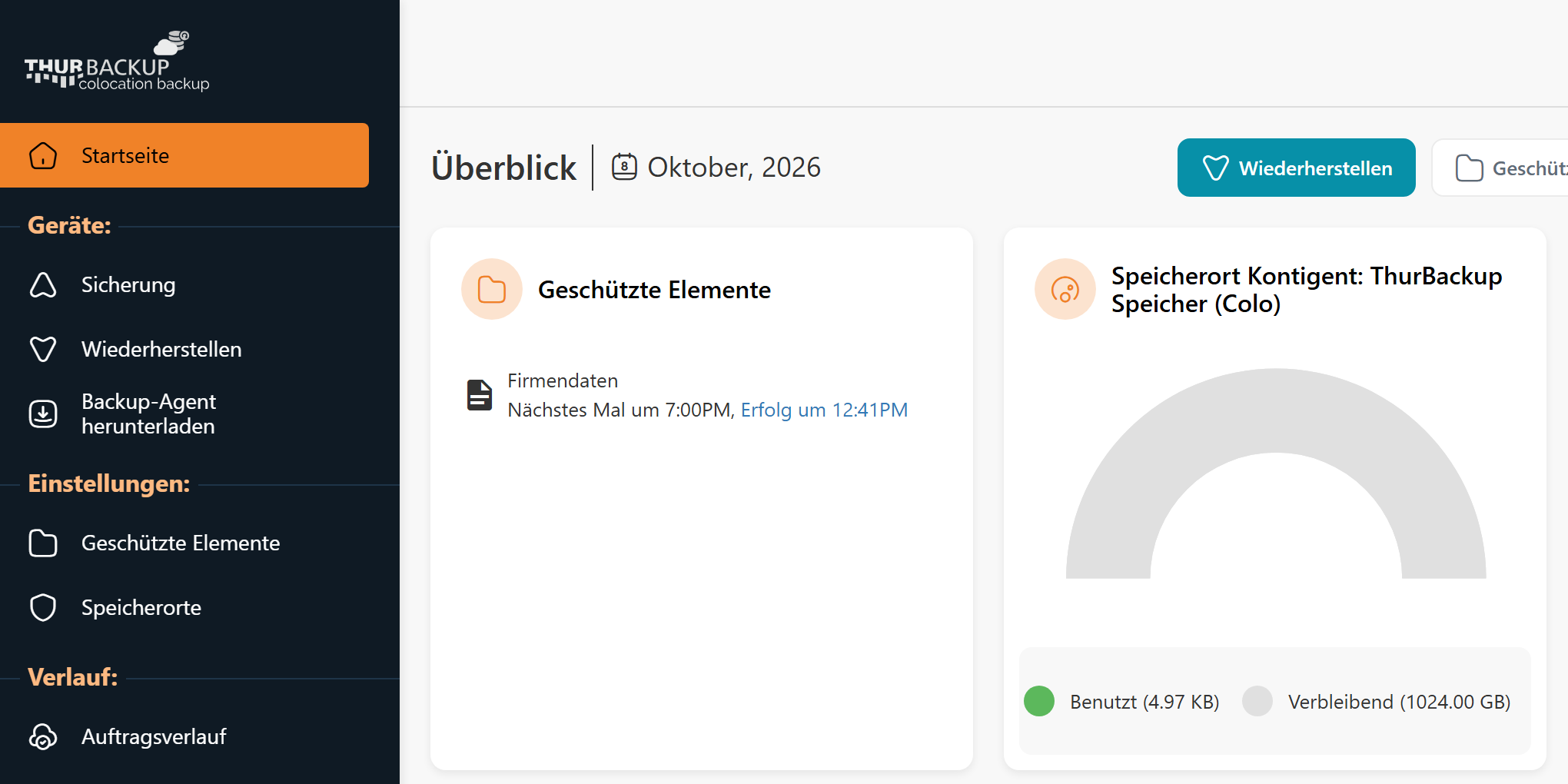Click the Auftragsverlauf cloud icon
1568x784 pixels.
coord(43,736)
